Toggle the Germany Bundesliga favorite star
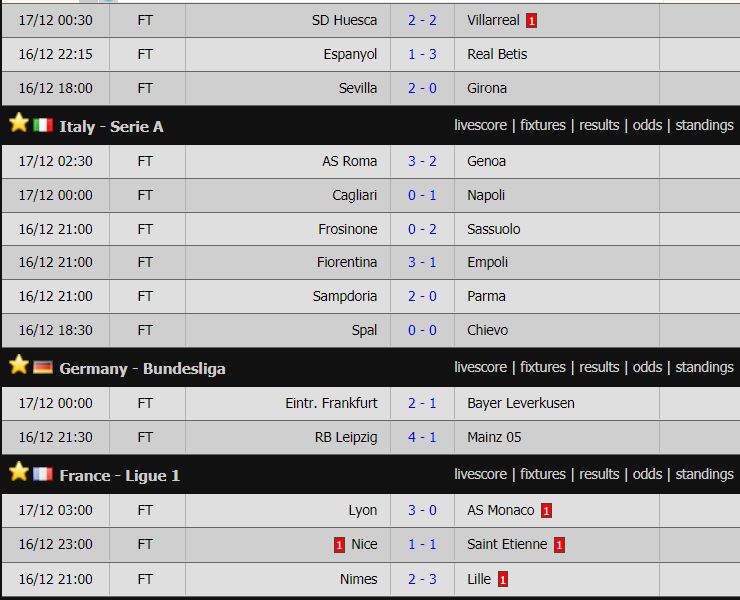The image size is (740, 600). pyautogui.click(x=19, y=365)
